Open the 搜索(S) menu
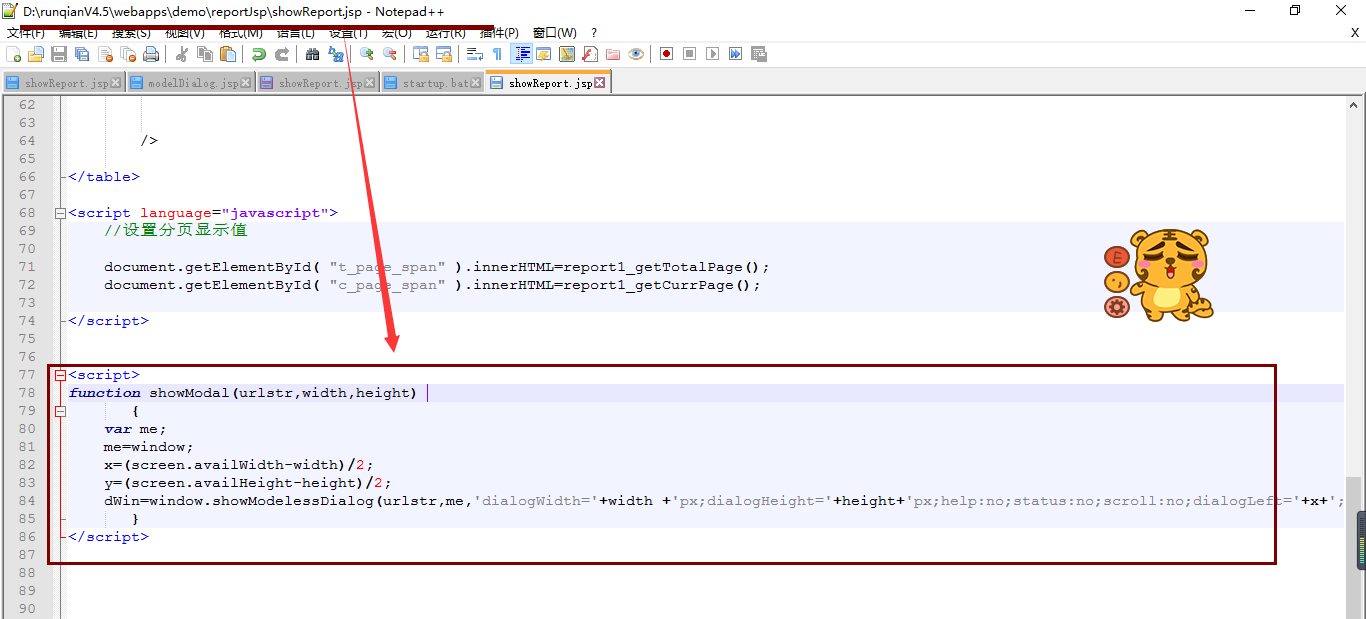The width and height of the screenshot is (1366, 619). point(131,33)
